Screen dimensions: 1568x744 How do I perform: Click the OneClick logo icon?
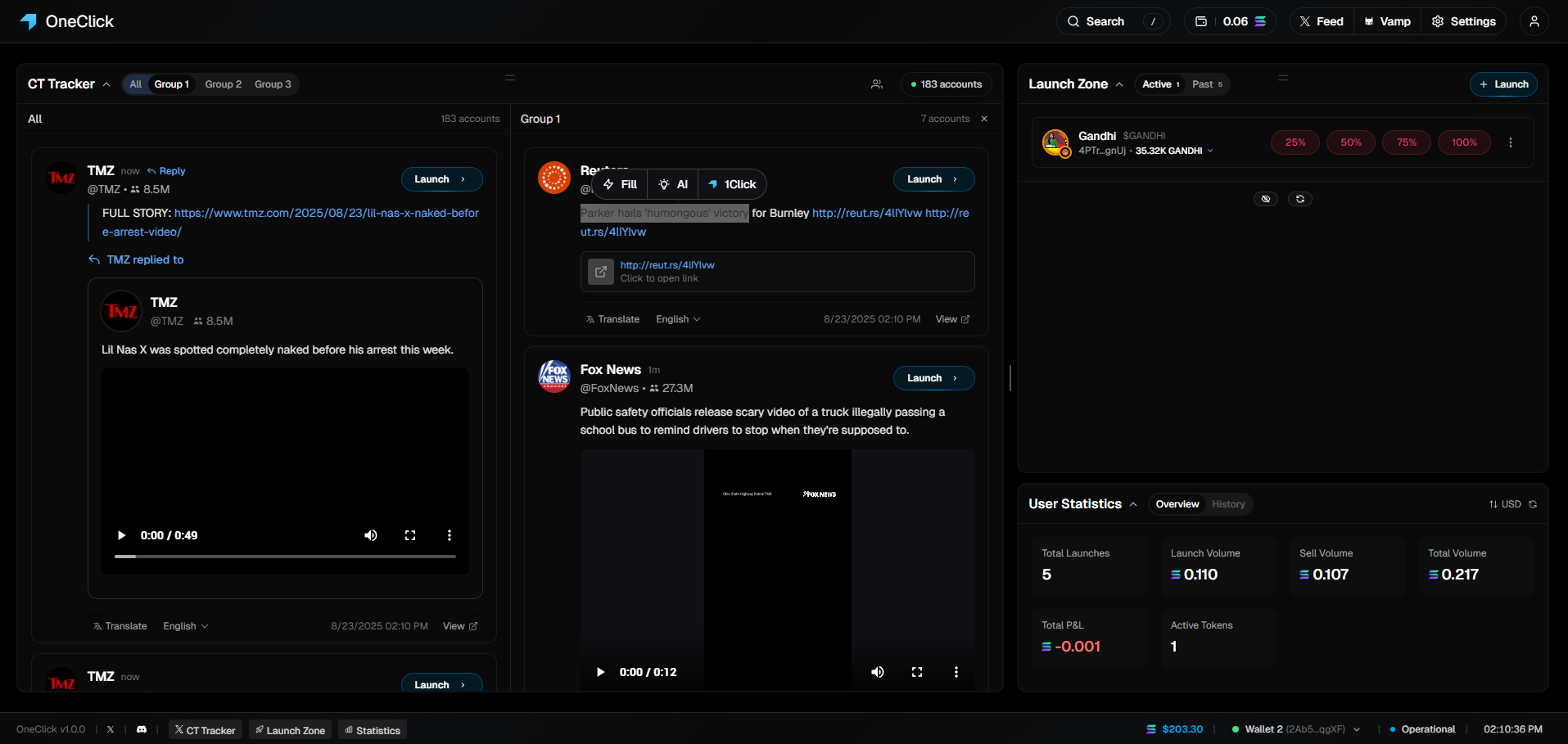pyautogui.click(x=29, y=21)
